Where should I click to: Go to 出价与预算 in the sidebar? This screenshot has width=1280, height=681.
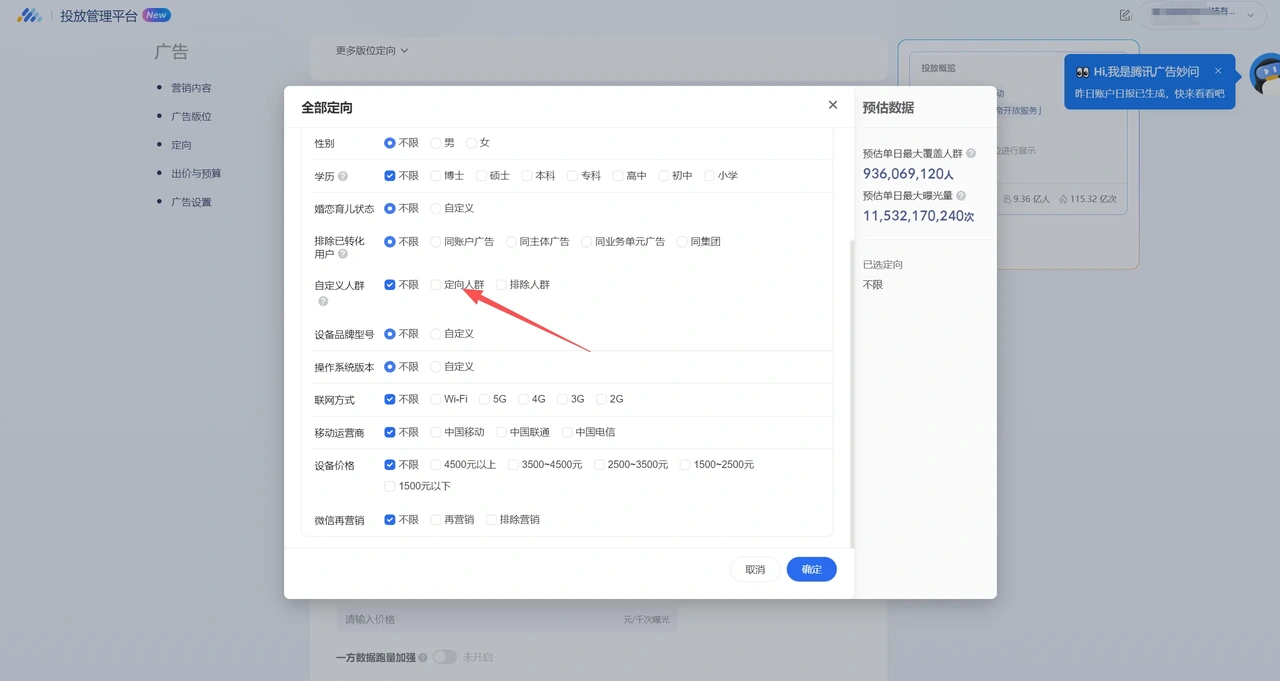196,173
